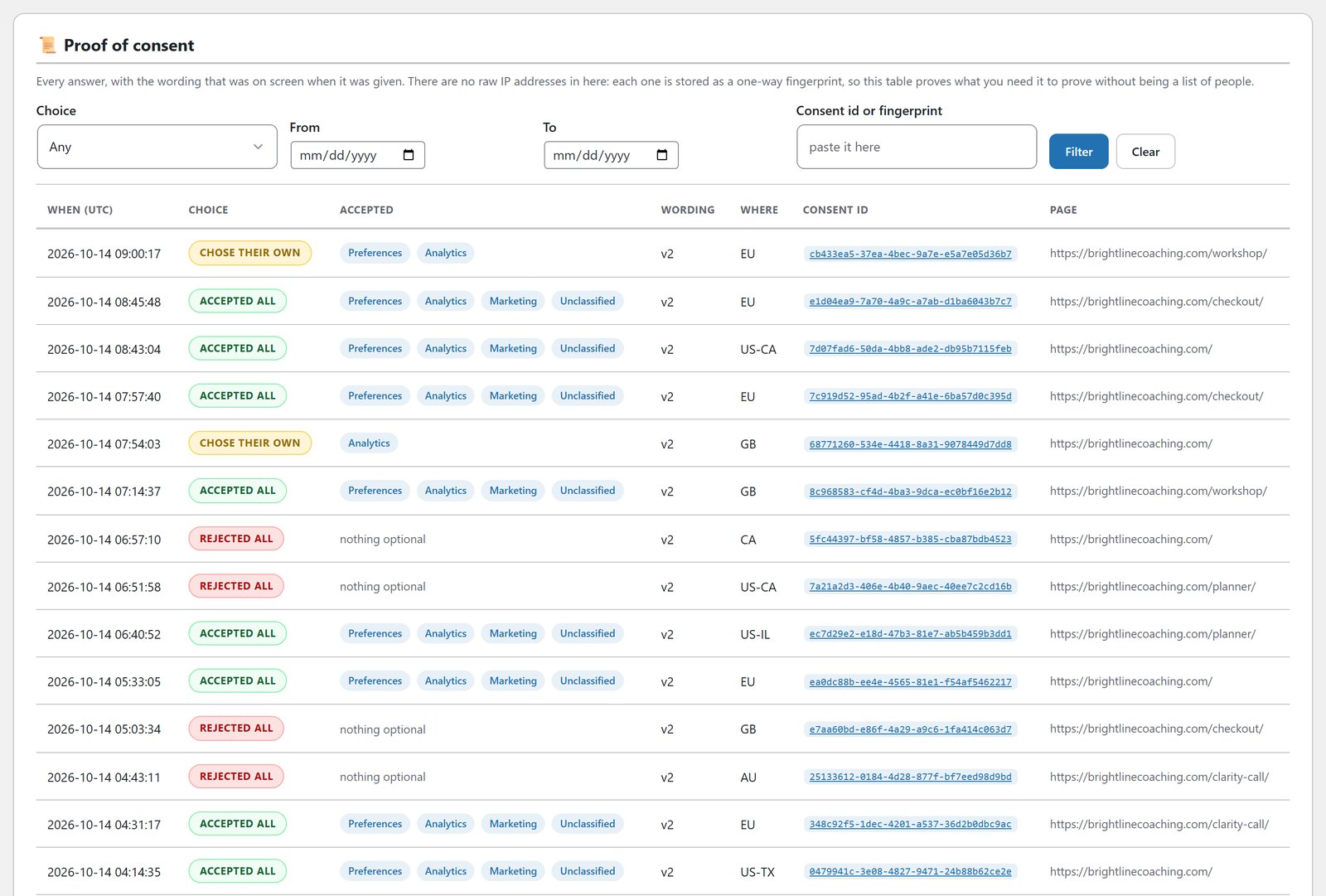The height and width of the screenshot is (896, 1326).
Task: Click the Analytics tag in the 07:54:03 row
Action: pyautogui.click(x=369, y=443)
